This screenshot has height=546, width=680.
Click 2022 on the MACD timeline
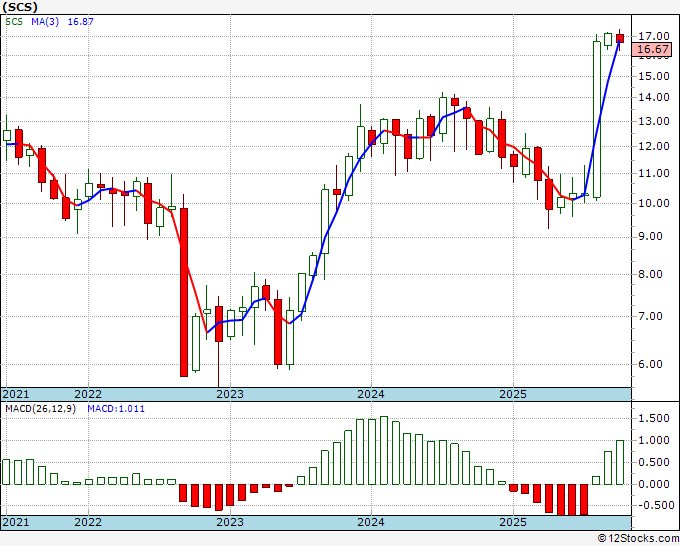[x=88, y=522]
